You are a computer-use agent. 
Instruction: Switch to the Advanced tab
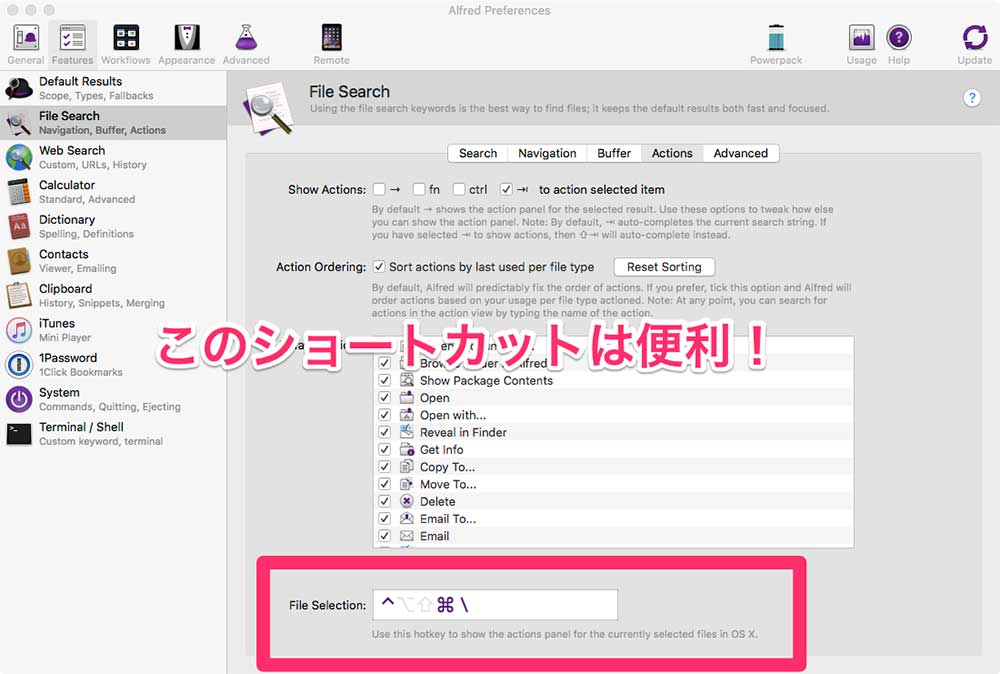click(741, 153)
